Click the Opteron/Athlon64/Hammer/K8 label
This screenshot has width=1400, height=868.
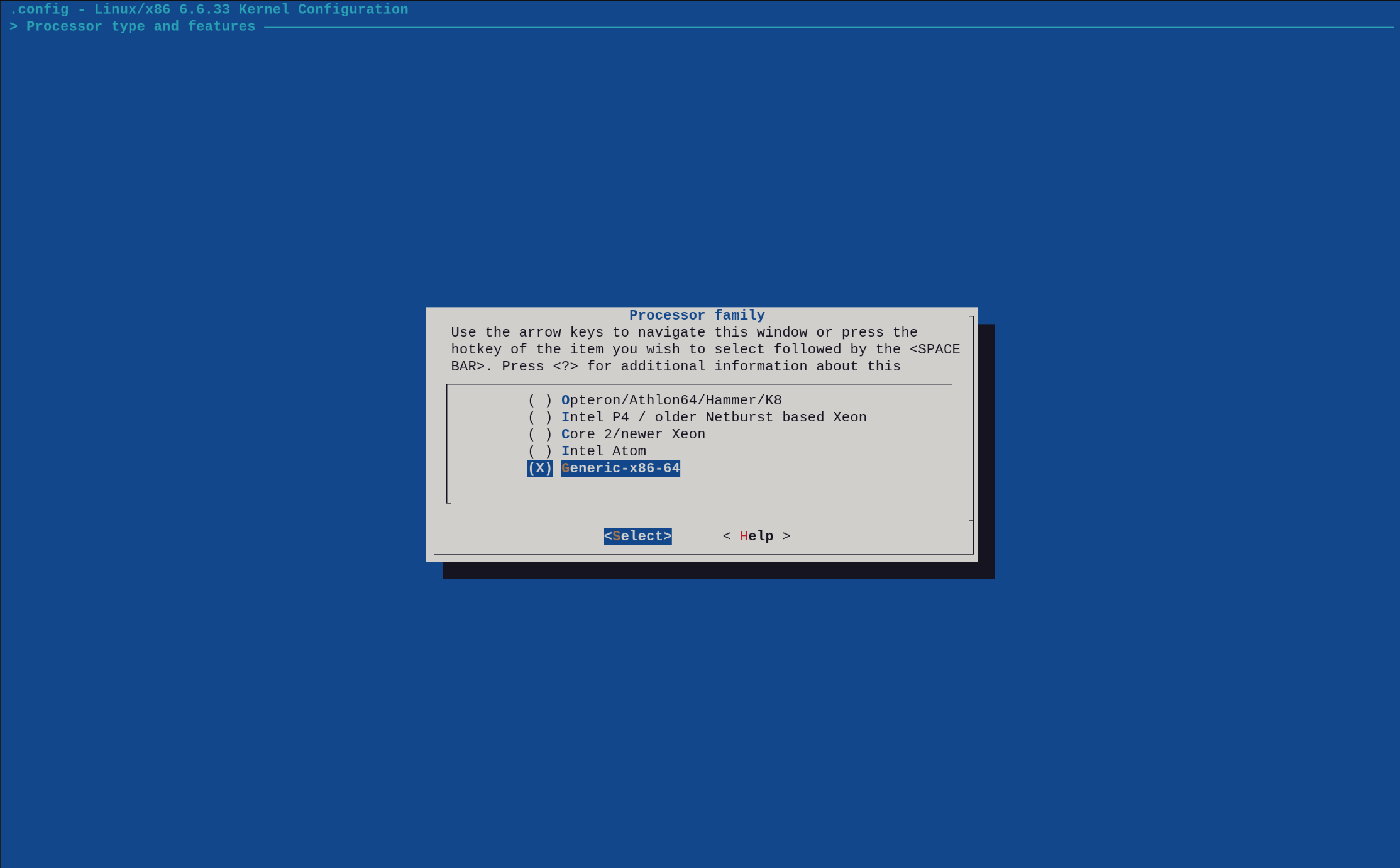pyautogui.click(x=671, y=400)
